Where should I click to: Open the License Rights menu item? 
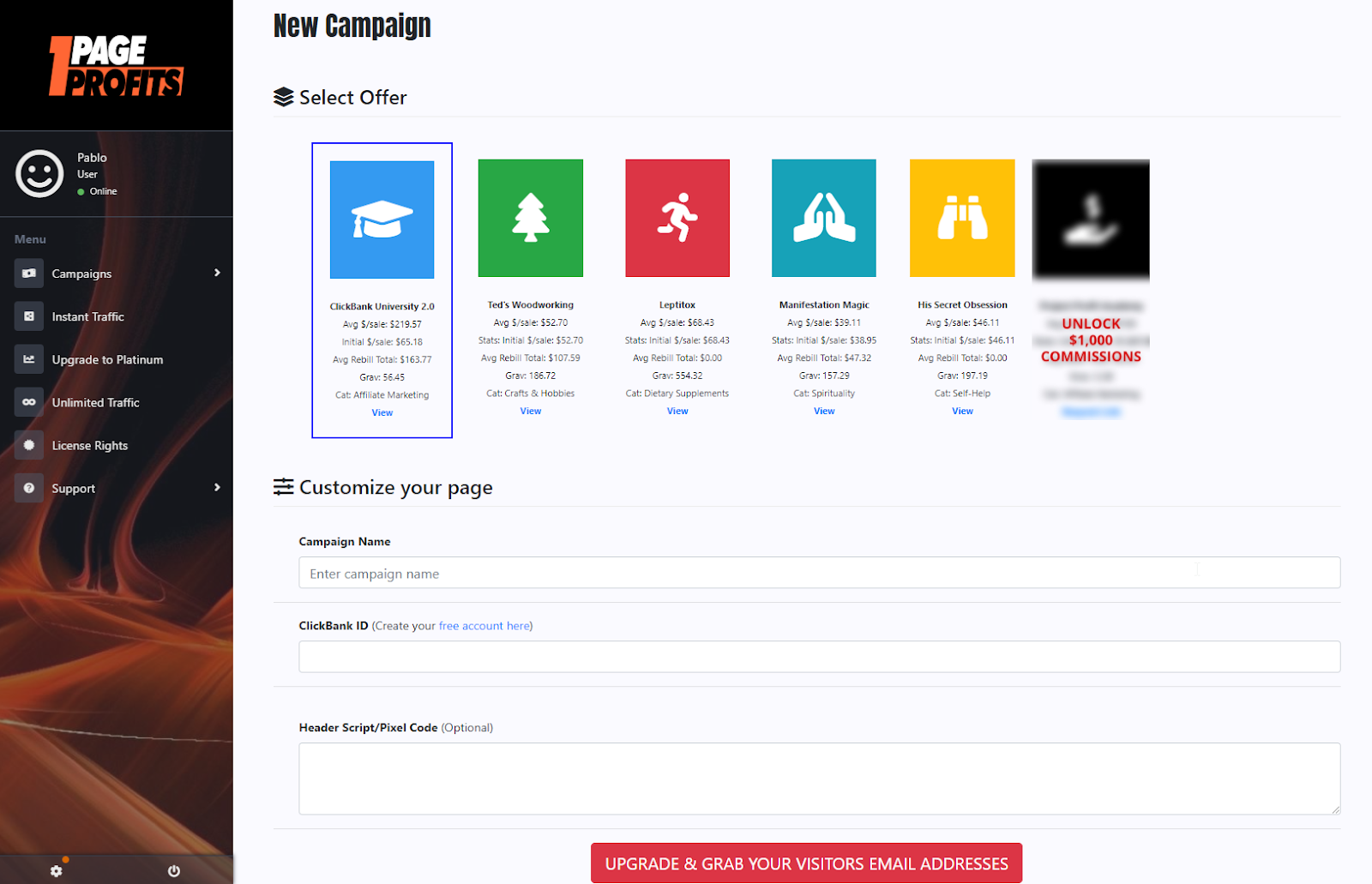89,445
